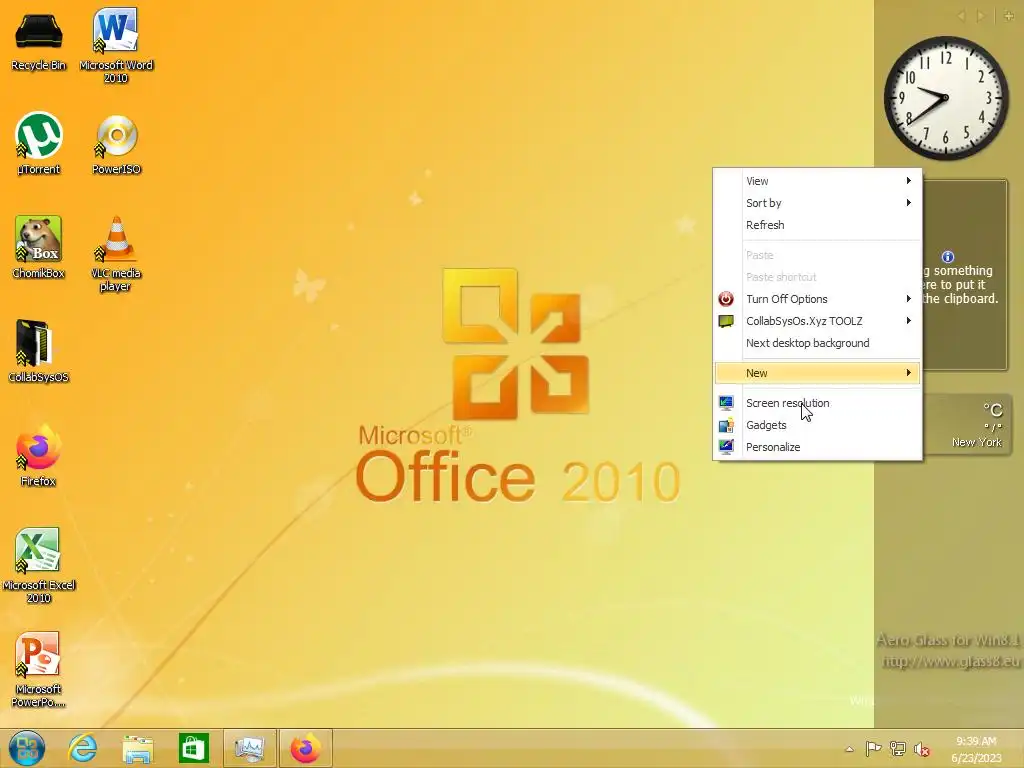Open the taskbar date and time
1024x768 pixels.
pos(976,749)
